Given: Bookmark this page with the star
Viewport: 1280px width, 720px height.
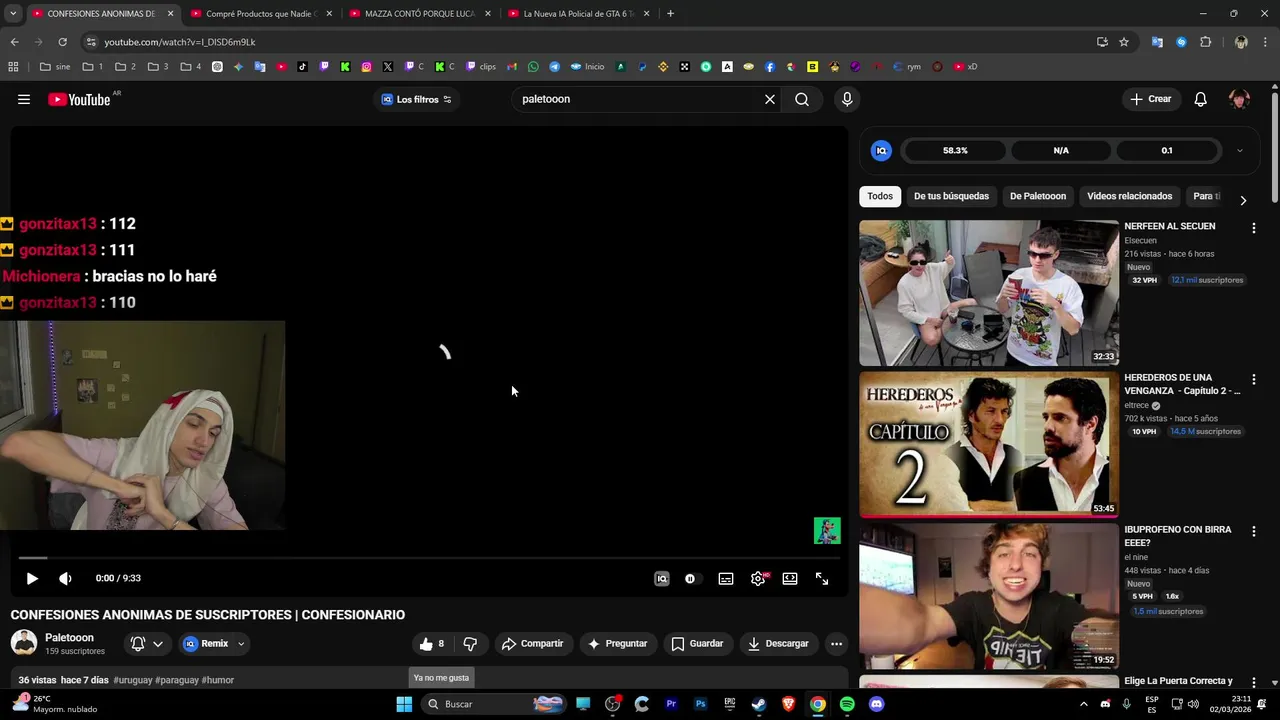Looking at the screenshot, I should point(1124,42).
